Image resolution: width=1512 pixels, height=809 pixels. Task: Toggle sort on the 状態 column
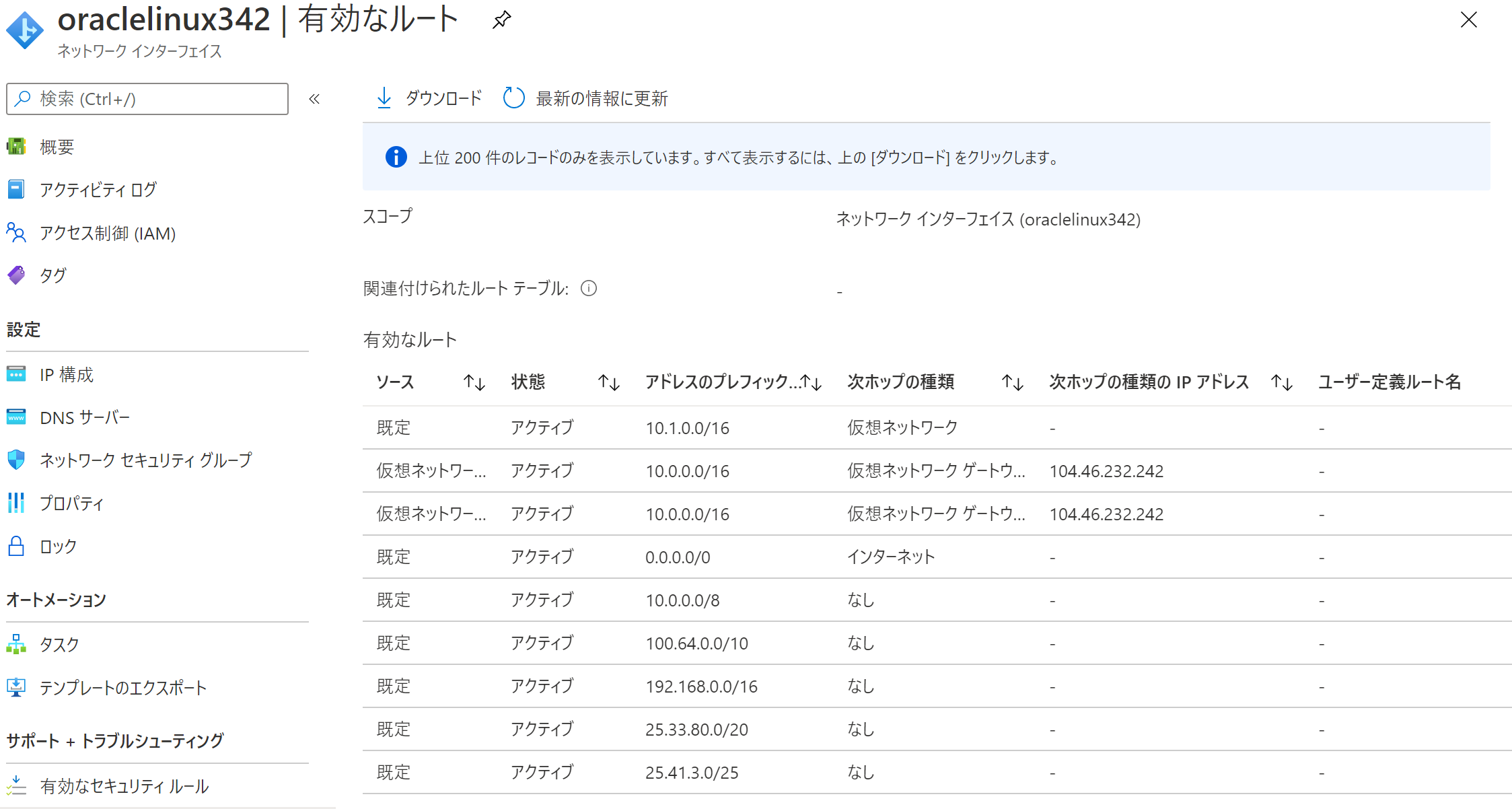click(x=609, y=382)
